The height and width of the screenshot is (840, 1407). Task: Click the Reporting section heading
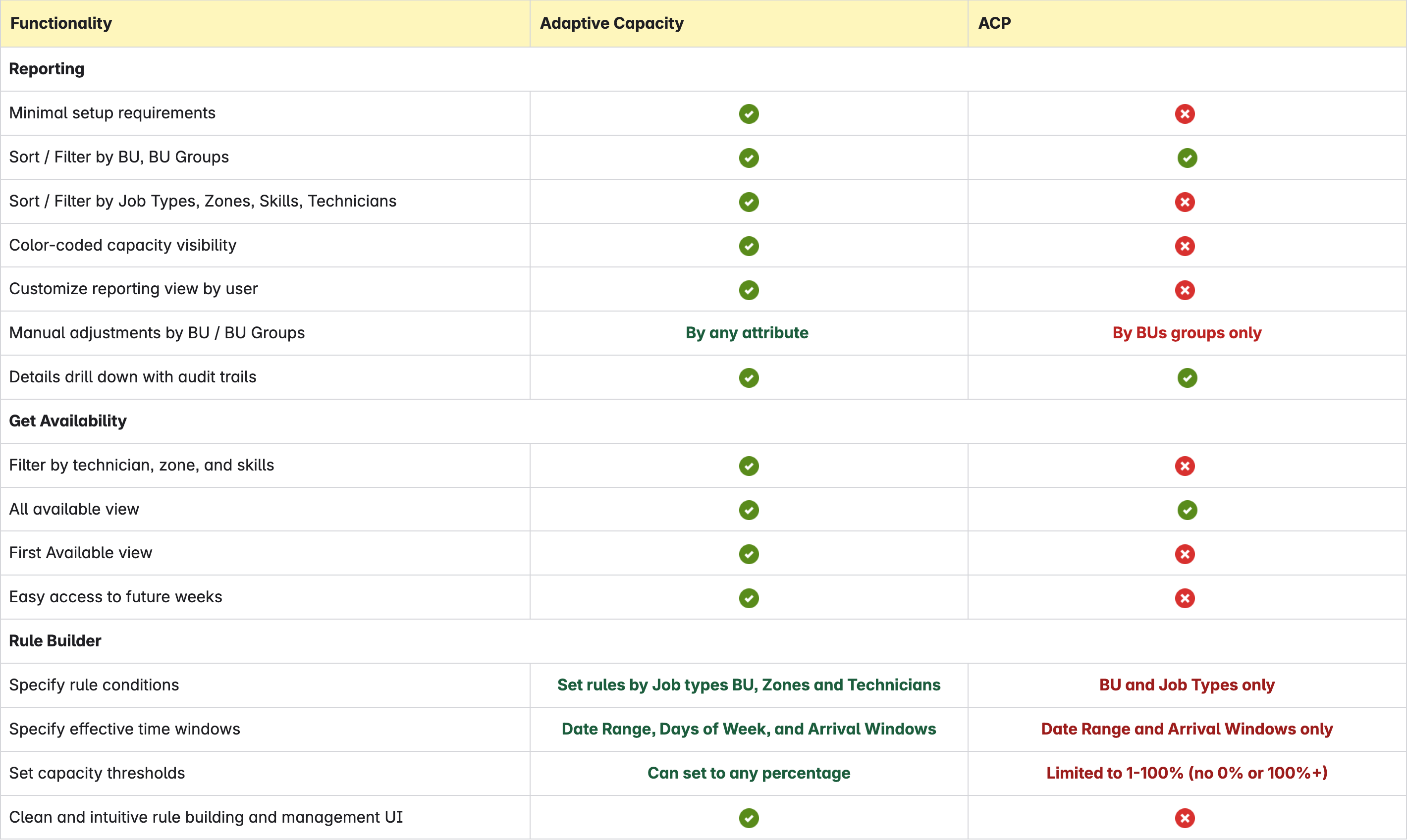click(x=47, y=69)
